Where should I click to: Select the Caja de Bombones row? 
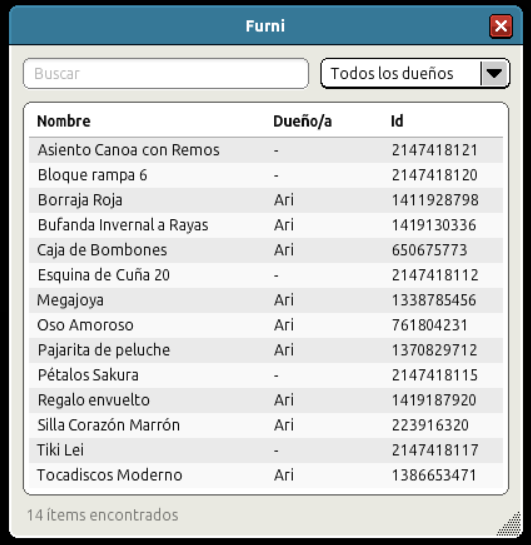(266, 251)
